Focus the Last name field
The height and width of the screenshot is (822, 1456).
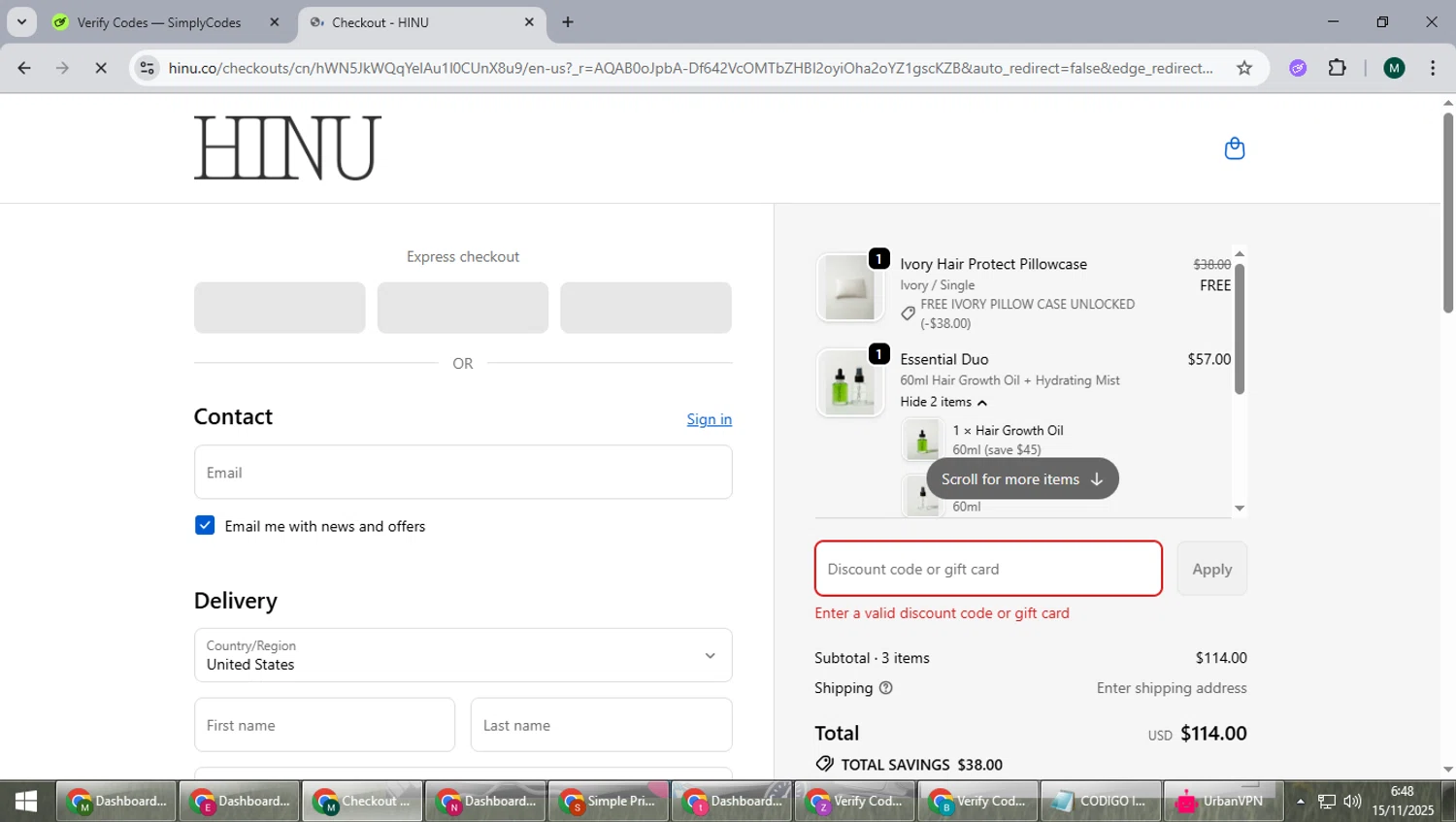coord(601,725)
